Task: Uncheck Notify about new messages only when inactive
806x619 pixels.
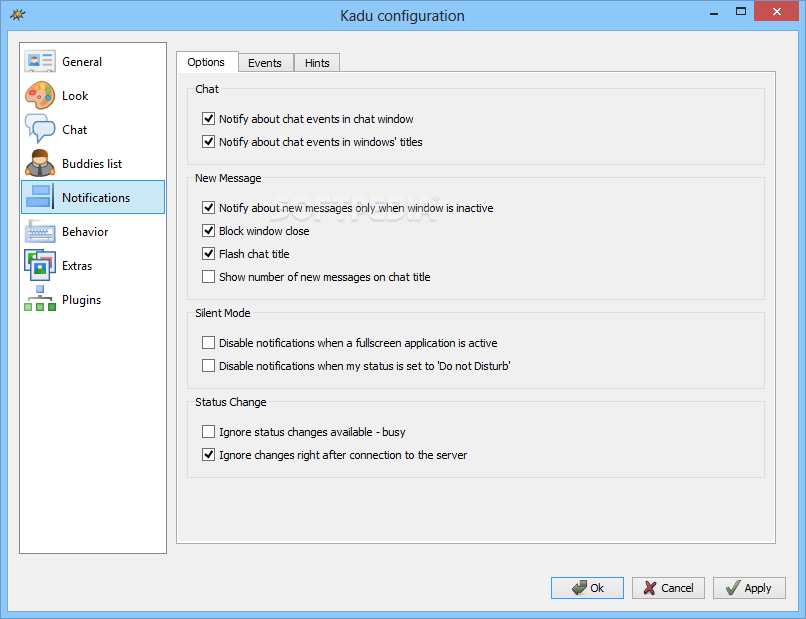Action: click(x=208, y=208)
